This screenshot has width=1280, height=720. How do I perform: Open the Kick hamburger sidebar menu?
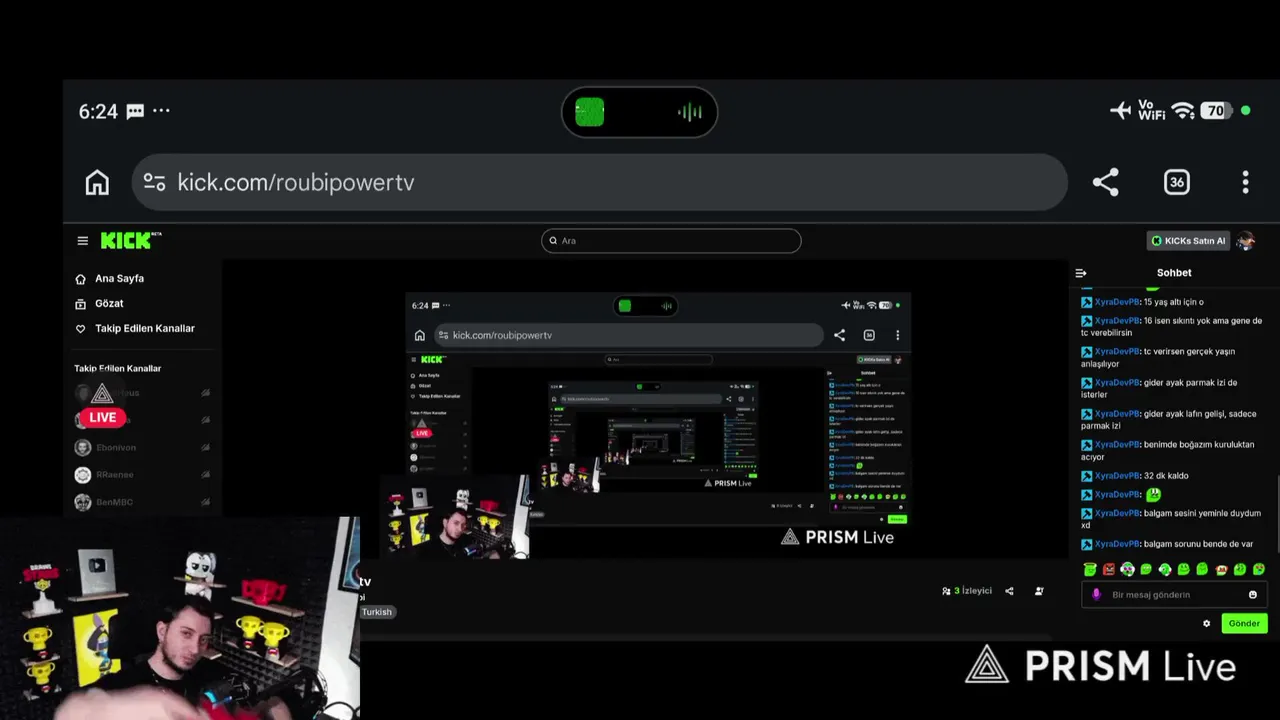82,240
